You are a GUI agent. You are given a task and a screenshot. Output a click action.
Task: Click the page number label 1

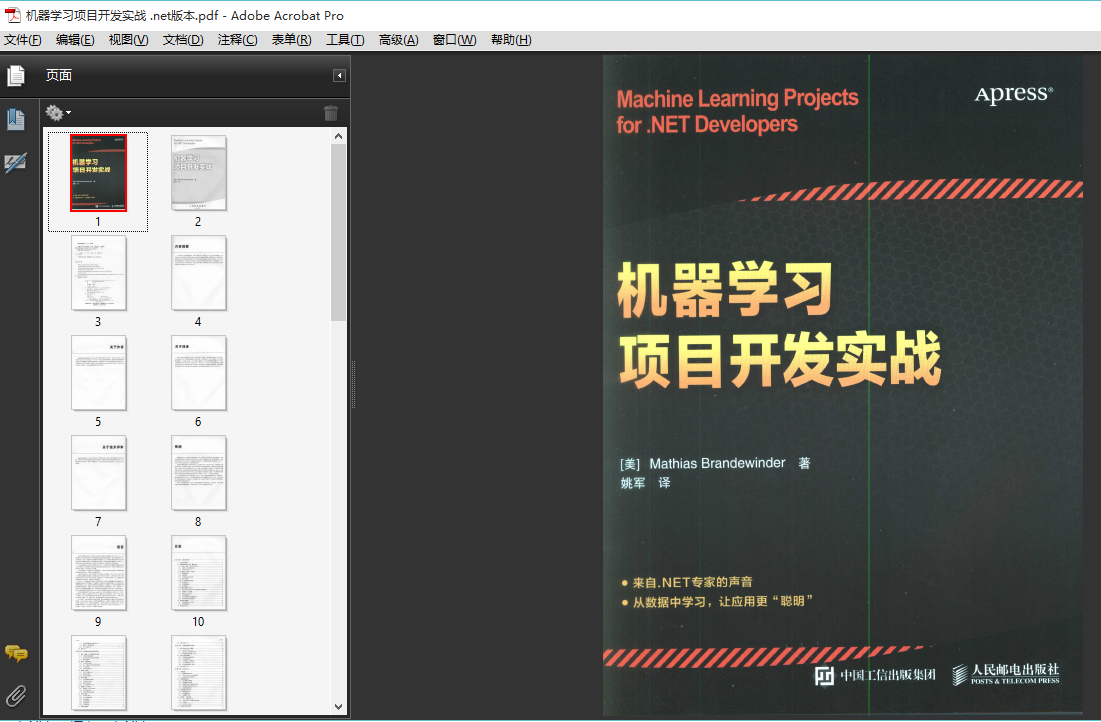tap(98, 221)
